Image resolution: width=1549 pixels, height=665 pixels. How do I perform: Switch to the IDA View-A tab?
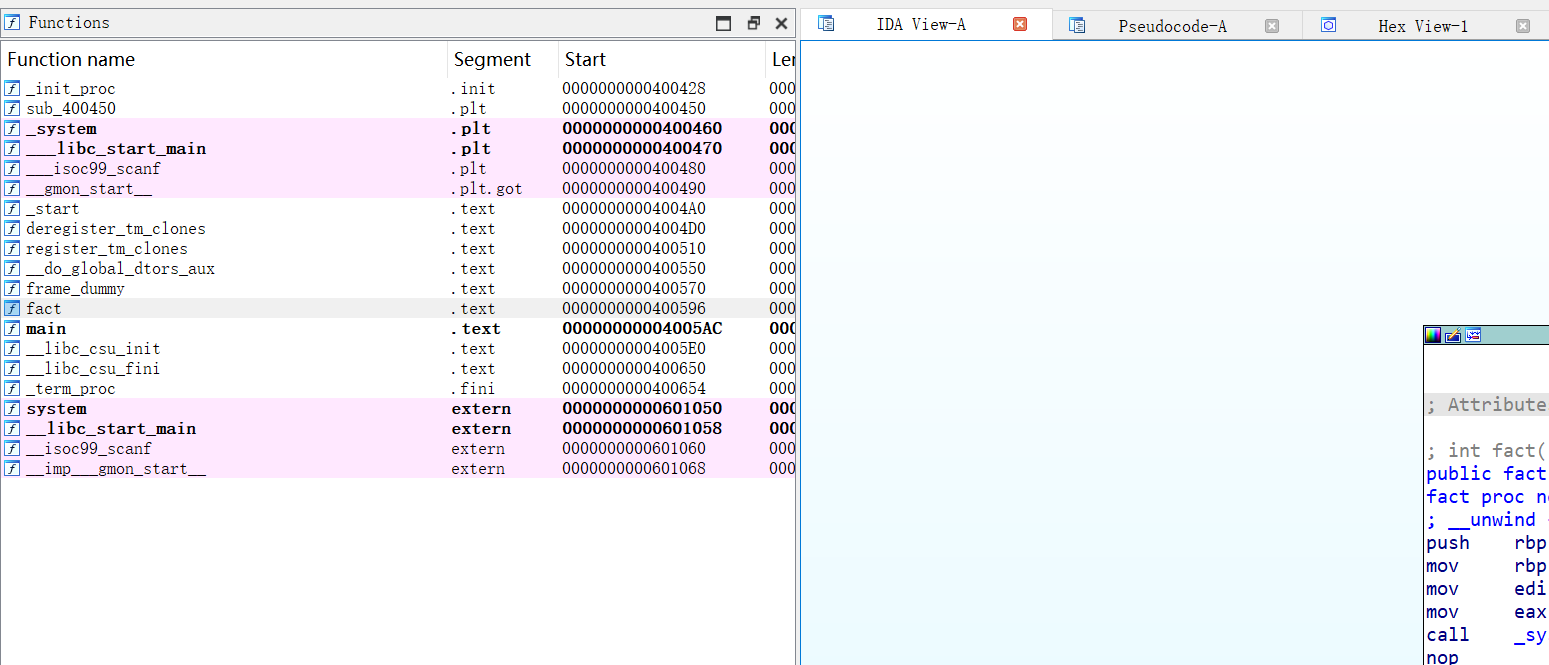pyautogui.click(x=921, y=25)
